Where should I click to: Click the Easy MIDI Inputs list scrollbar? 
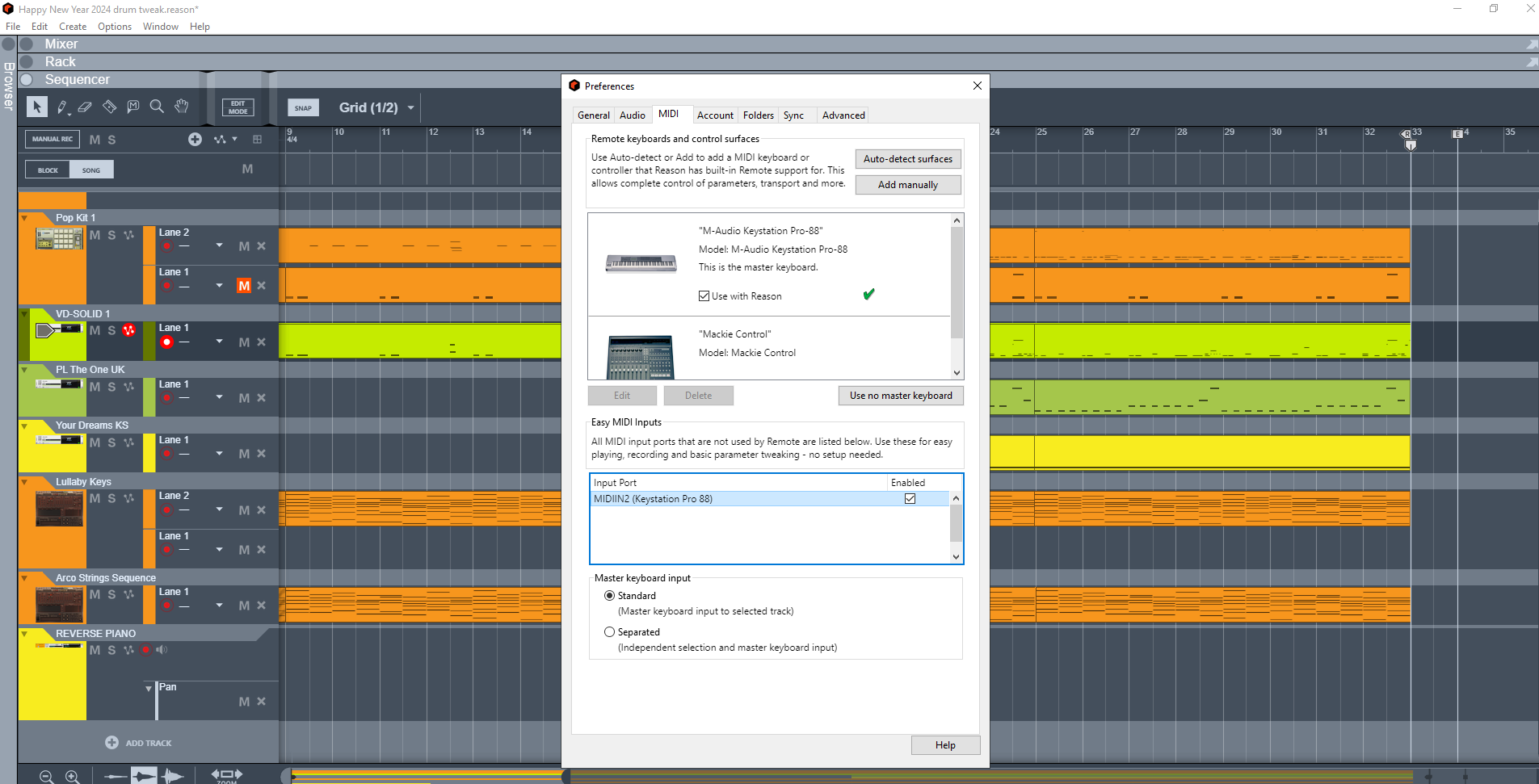coord(957,522)
